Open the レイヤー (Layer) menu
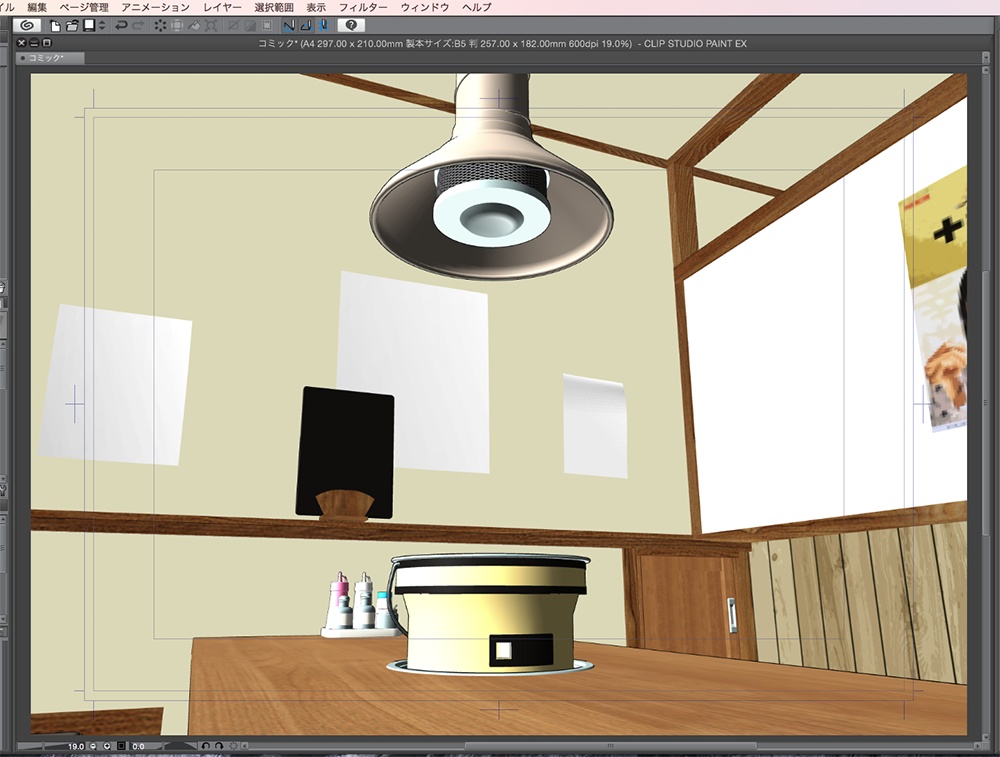The height and width of the screenshot is (757, 1000). pyautogui.click(x=222, y=7)
